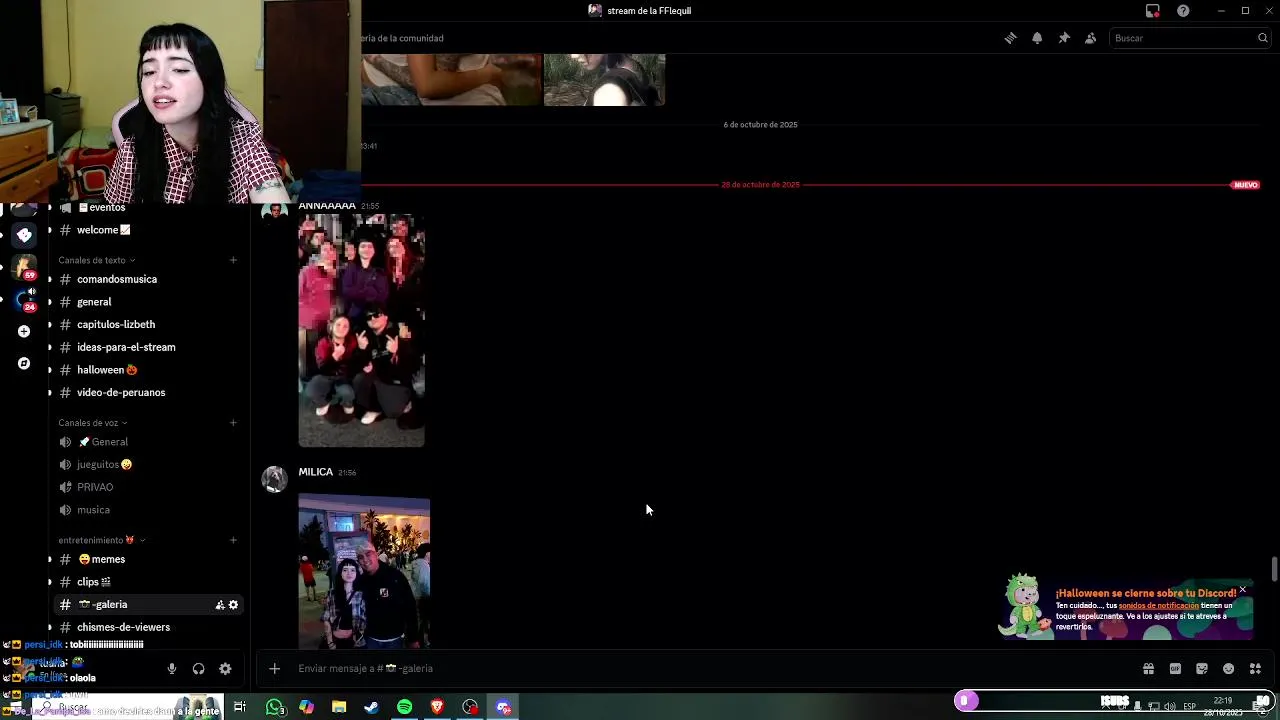
Task: Create channel plus beside 'entretenimiento'
Action: 233,540
